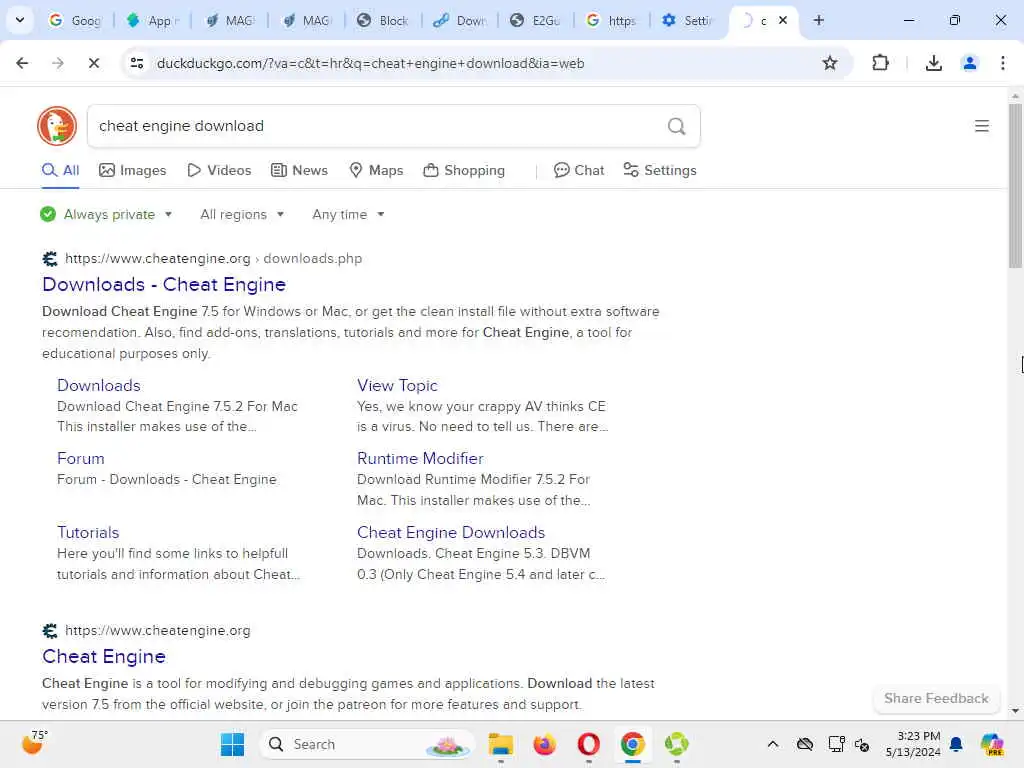This screenshot has height=768, width=1024.
Task: Launch Firefox from the taskbar
Action: [x=545, y=744]
